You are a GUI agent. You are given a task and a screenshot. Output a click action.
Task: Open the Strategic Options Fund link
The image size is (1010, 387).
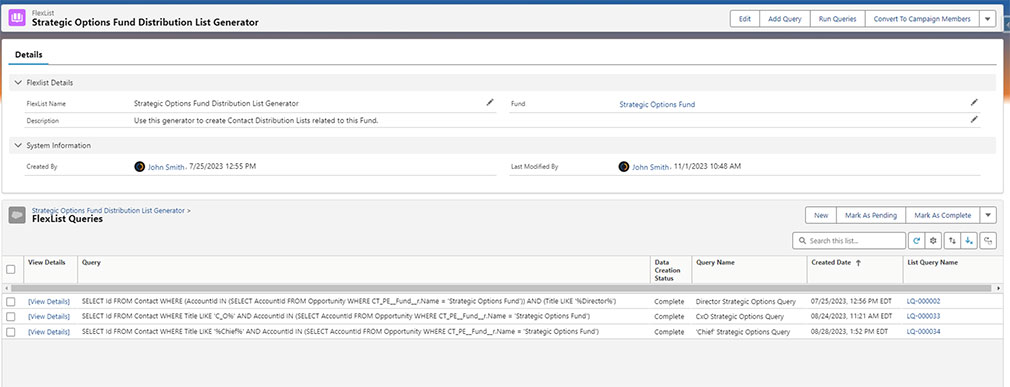(657, 104)
